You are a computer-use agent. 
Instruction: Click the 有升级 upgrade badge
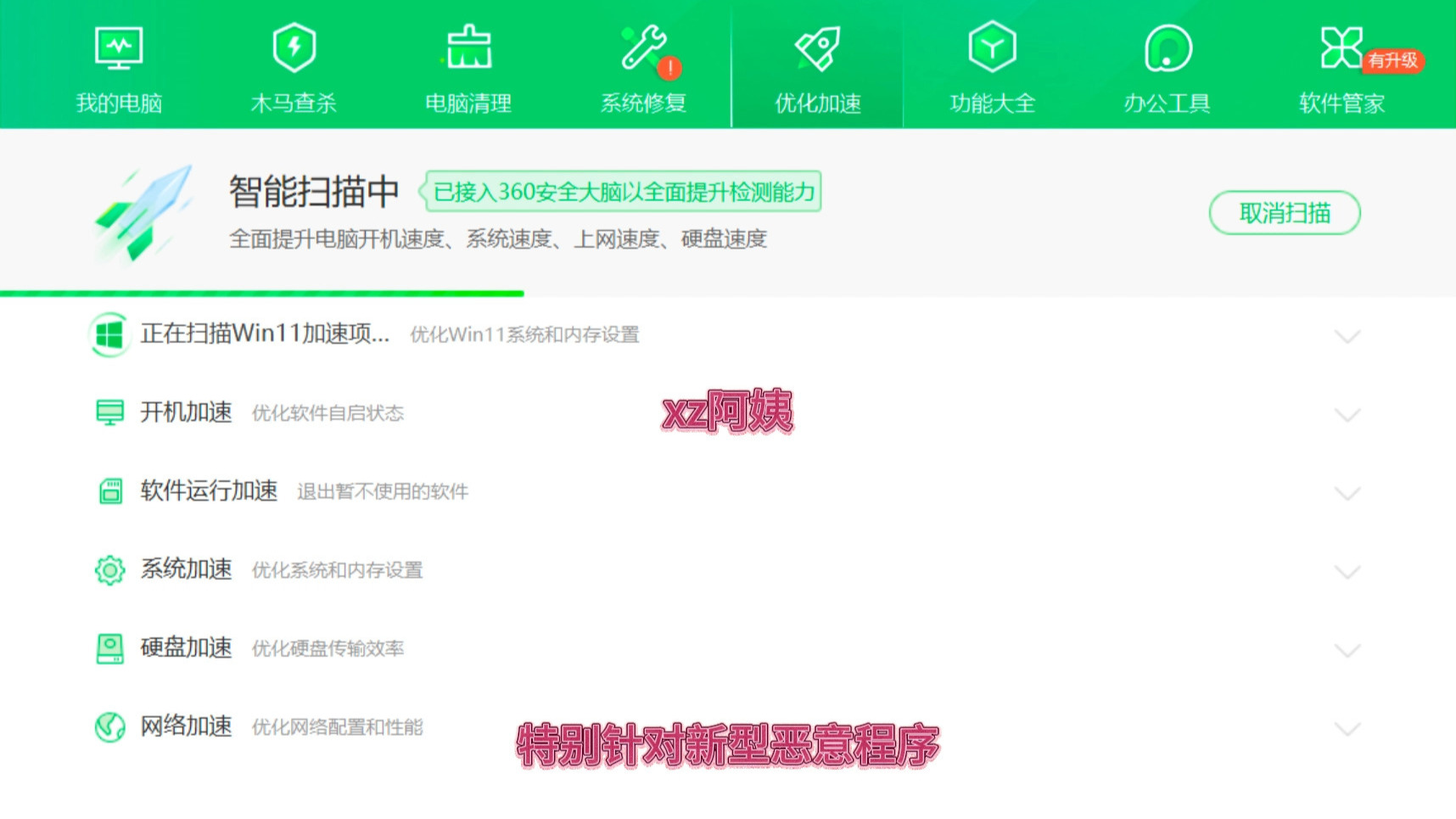(1393, 61)
